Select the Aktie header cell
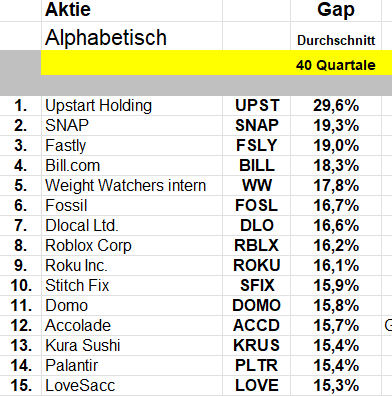The image size is (392, 396). 132,10
